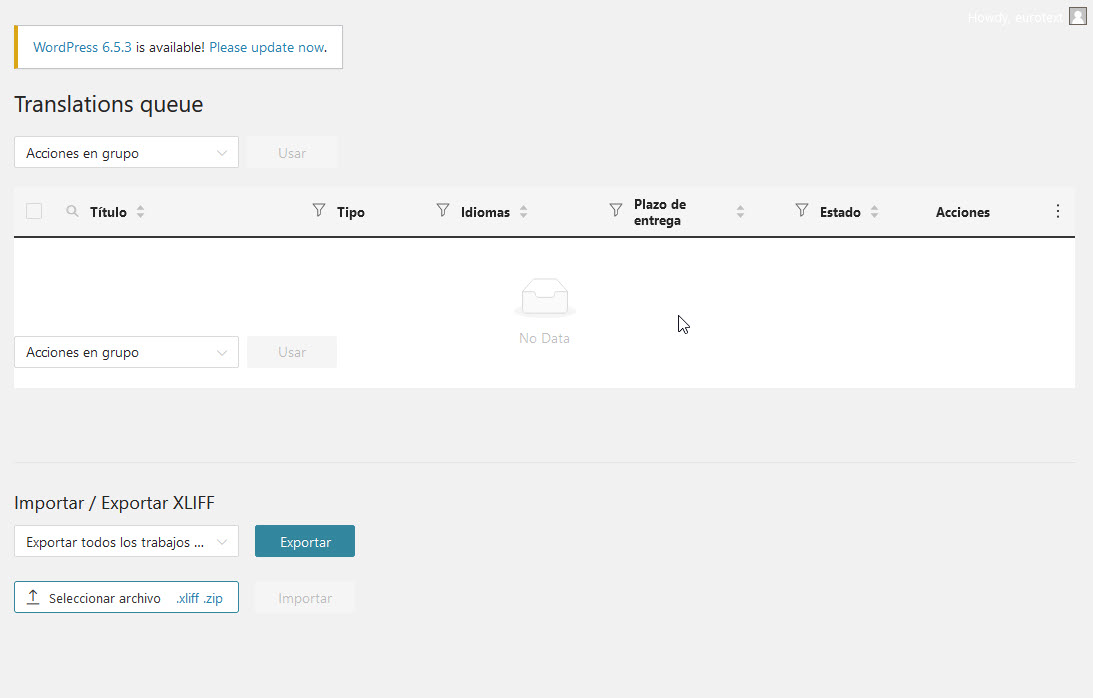The width and height of the screenshot is (1093, 698).
Task: Click the user avatar next to Howdy
Action: click(1077, 16)
